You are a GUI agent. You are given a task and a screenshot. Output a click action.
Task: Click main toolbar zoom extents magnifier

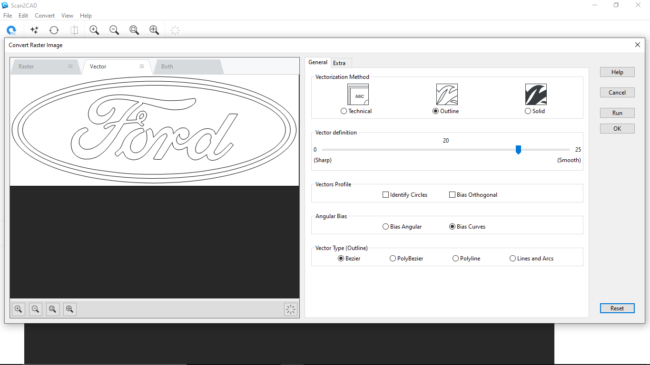coord(154,30)
